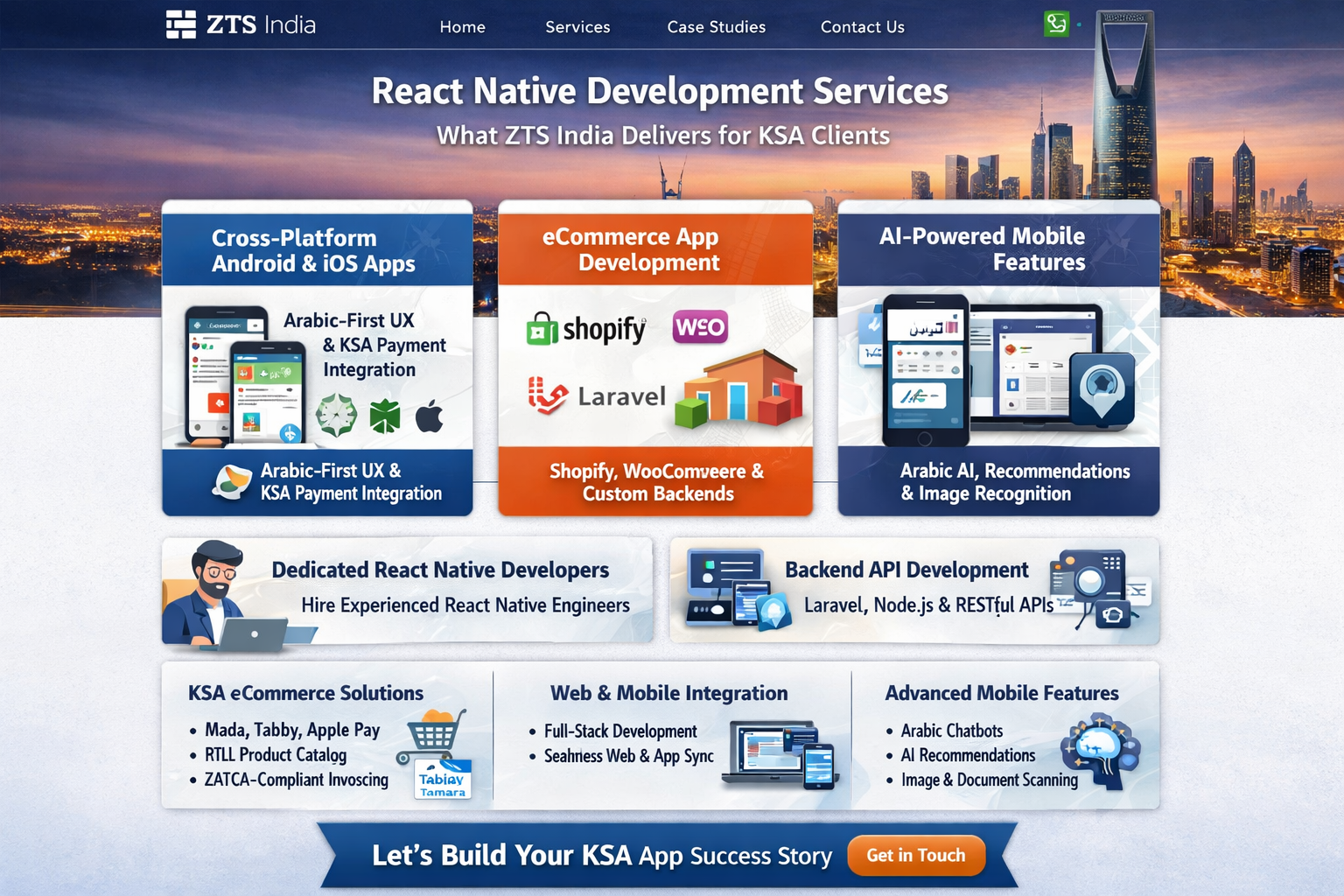The height and width of the screenshot is (896, 1344).
Task: Click the red Laravel logo icon
Action: tap(548, 395)
